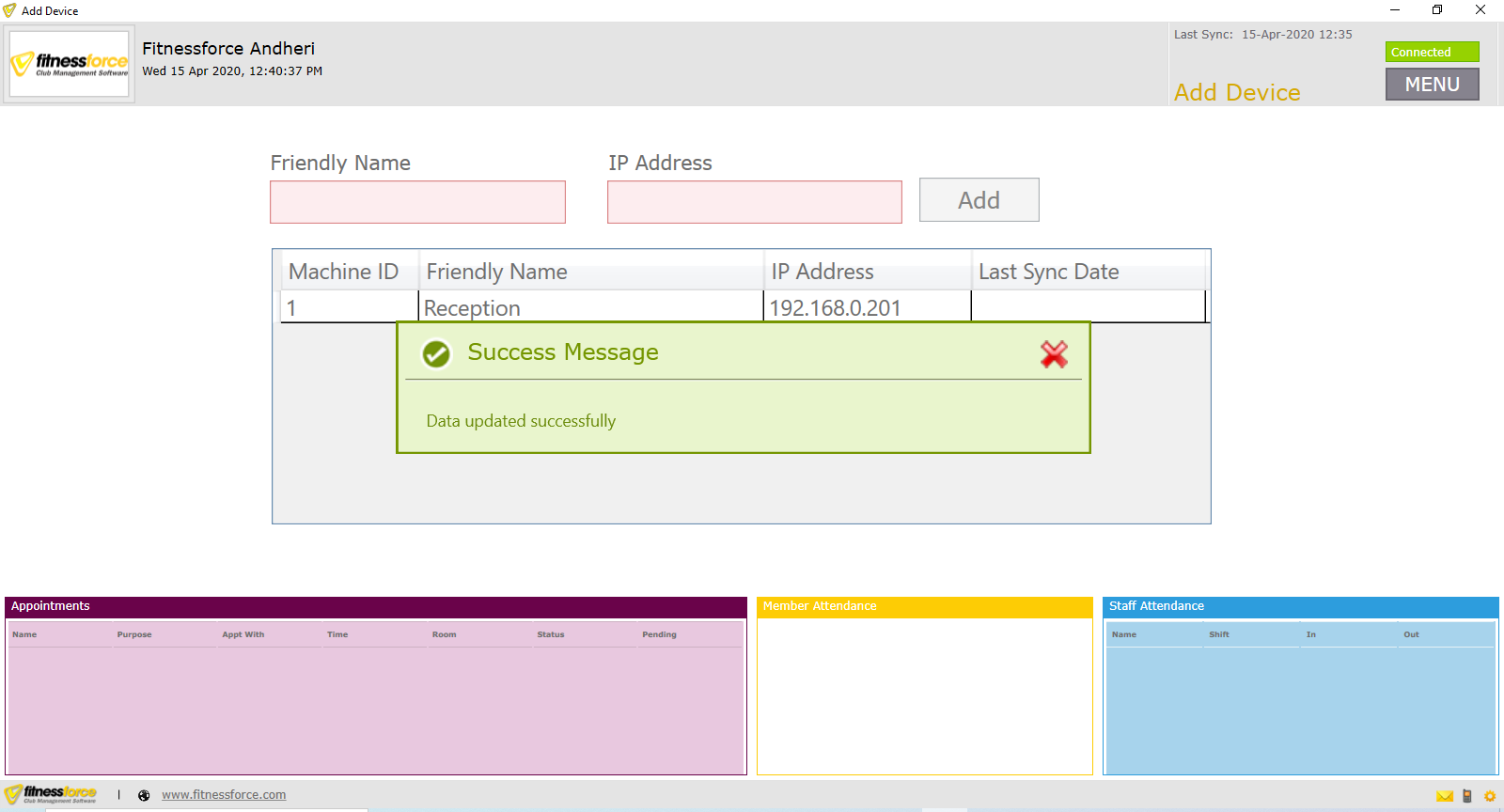The width and height of the screenshot is (1504, 812).
Task: Restore down the Add Device window
Action: pyautogui.click(x=1437, y=10)
